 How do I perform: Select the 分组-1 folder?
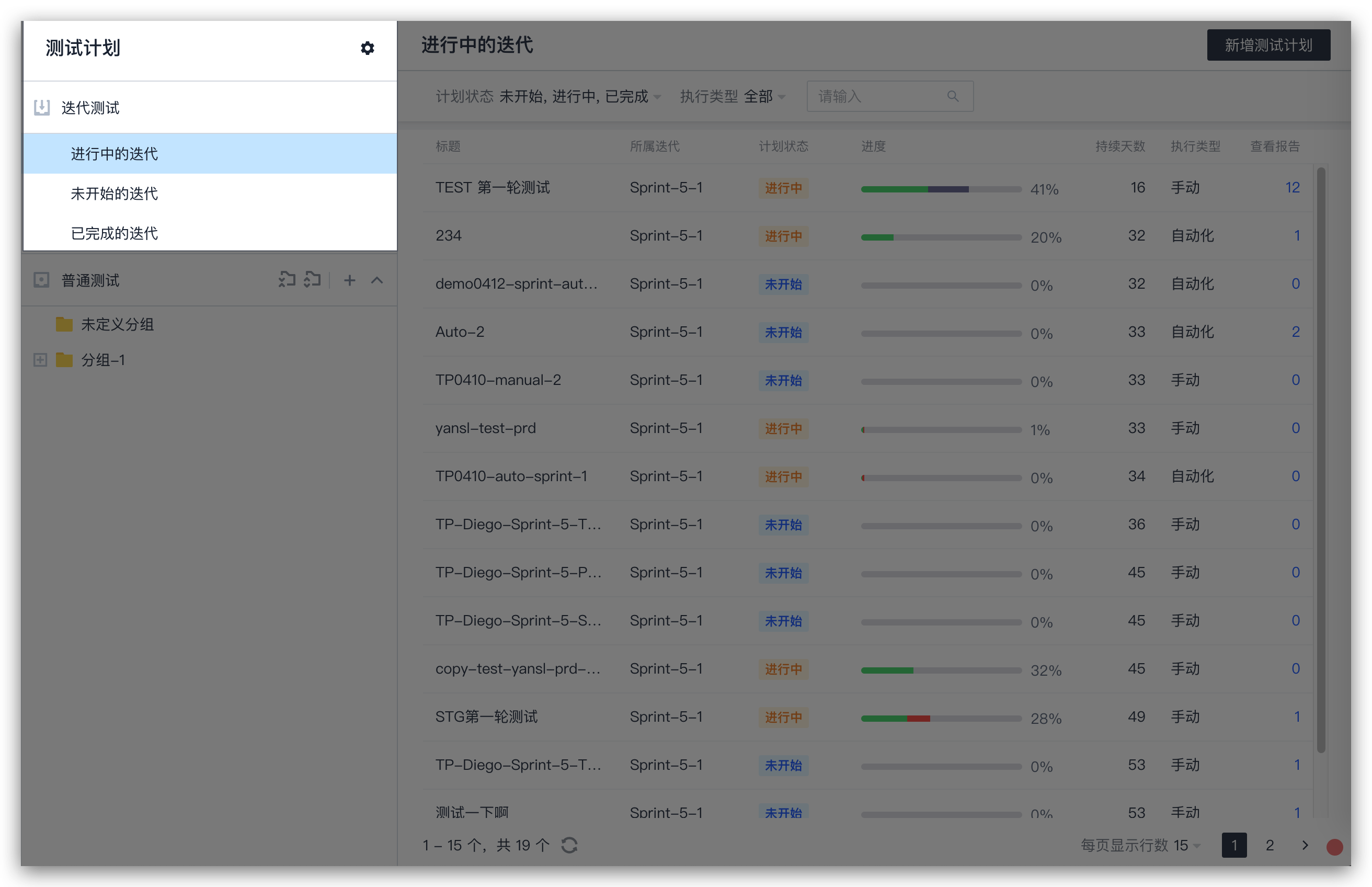click(90, 360)
